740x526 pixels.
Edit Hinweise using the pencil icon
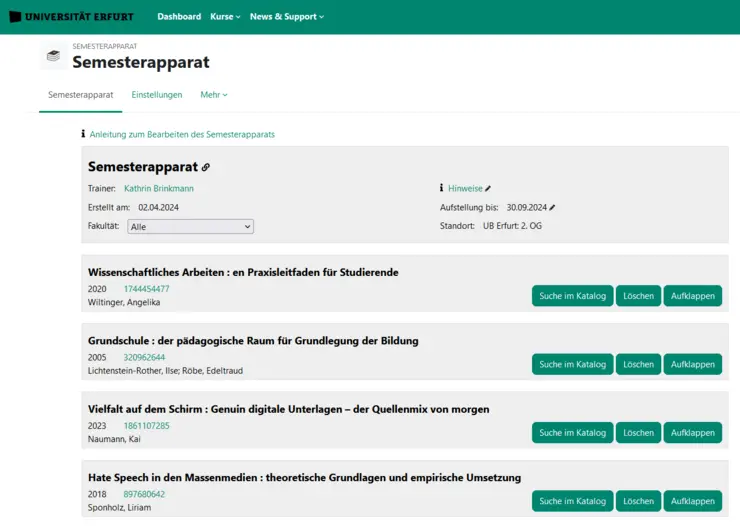point(488,189)
